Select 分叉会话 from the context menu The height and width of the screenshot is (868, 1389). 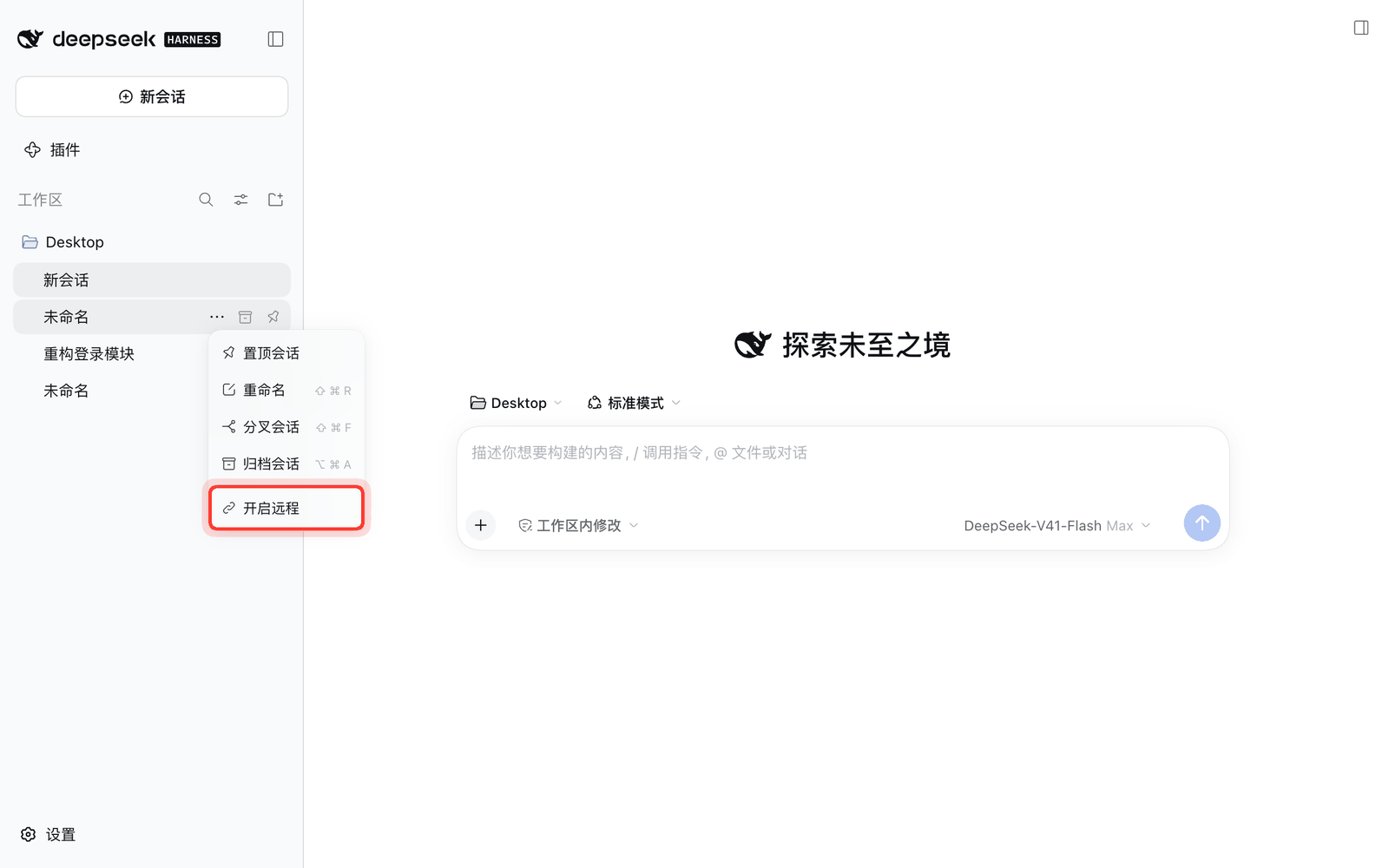(286, 427)
